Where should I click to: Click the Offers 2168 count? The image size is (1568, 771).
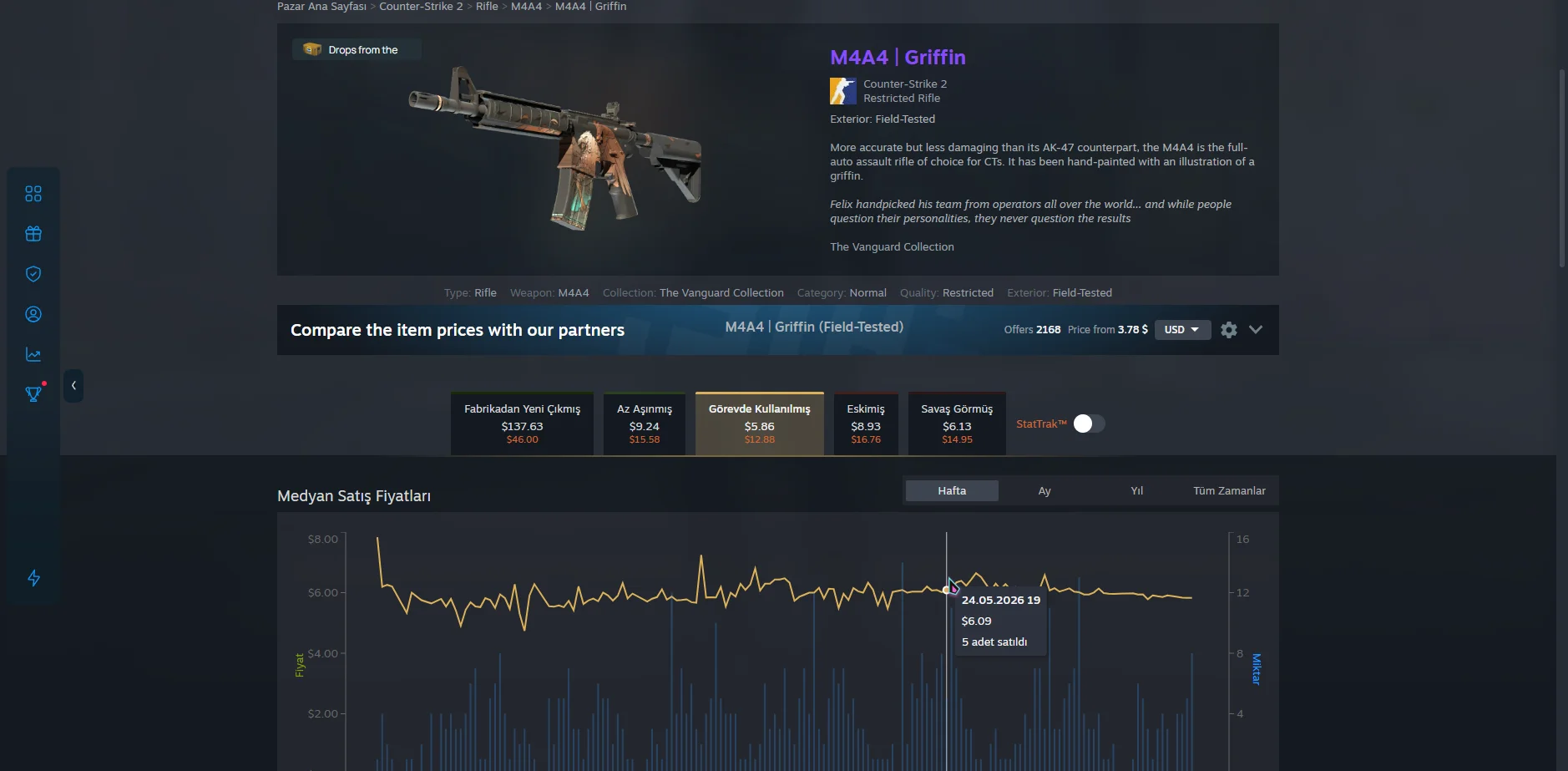coord(1032,330)
